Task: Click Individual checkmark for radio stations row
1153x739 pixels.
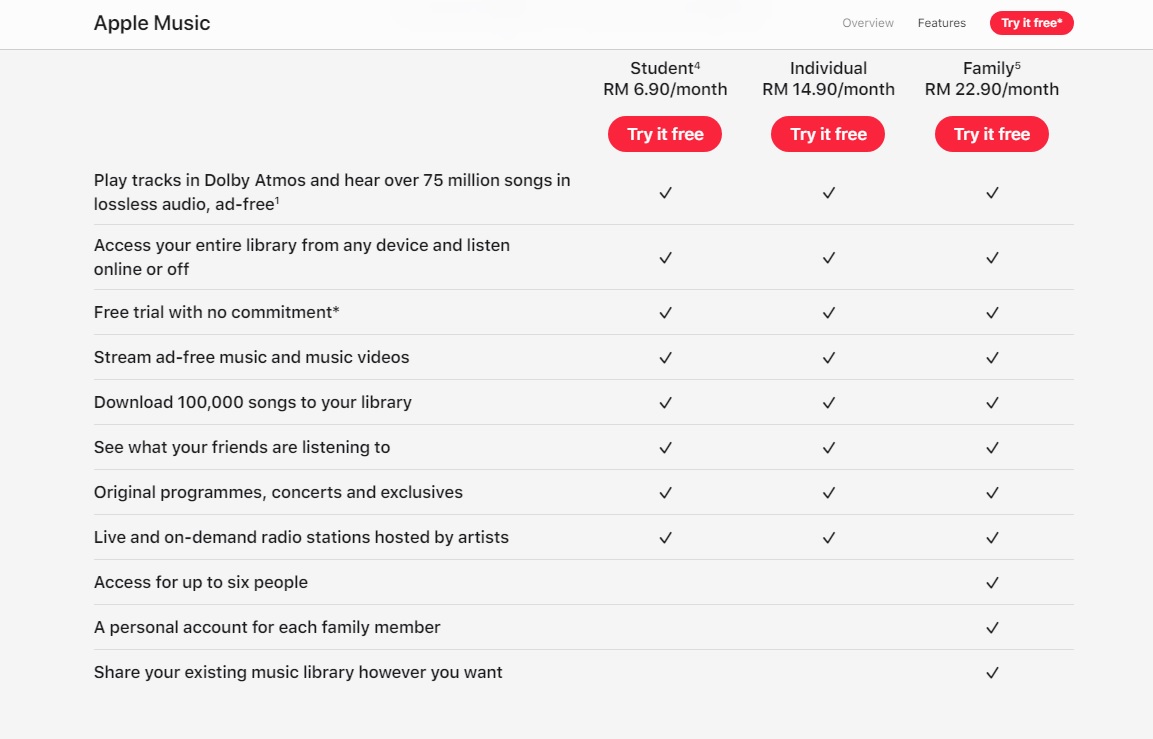Action: coord(829,538)
